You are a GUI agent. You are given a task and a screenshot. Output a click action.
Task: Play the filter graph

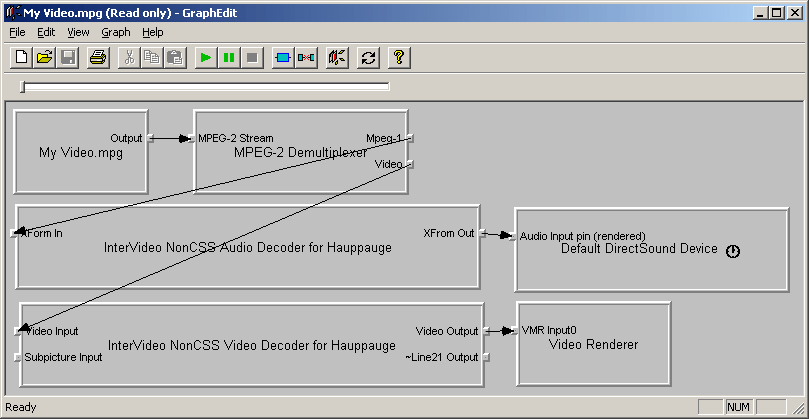tap(206, 57)
